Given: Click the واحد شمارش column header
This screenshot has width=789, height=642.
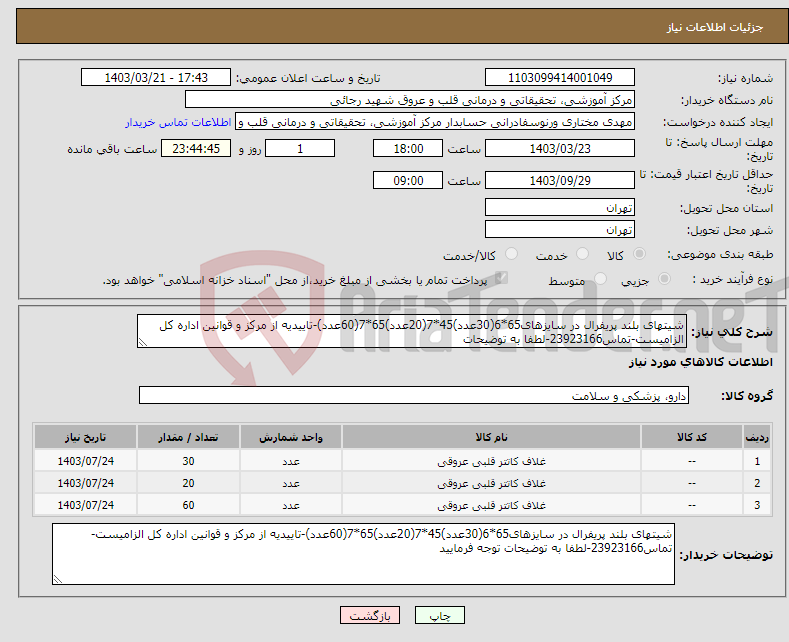Looking at the screenshot, I should (x=291, y=437).
